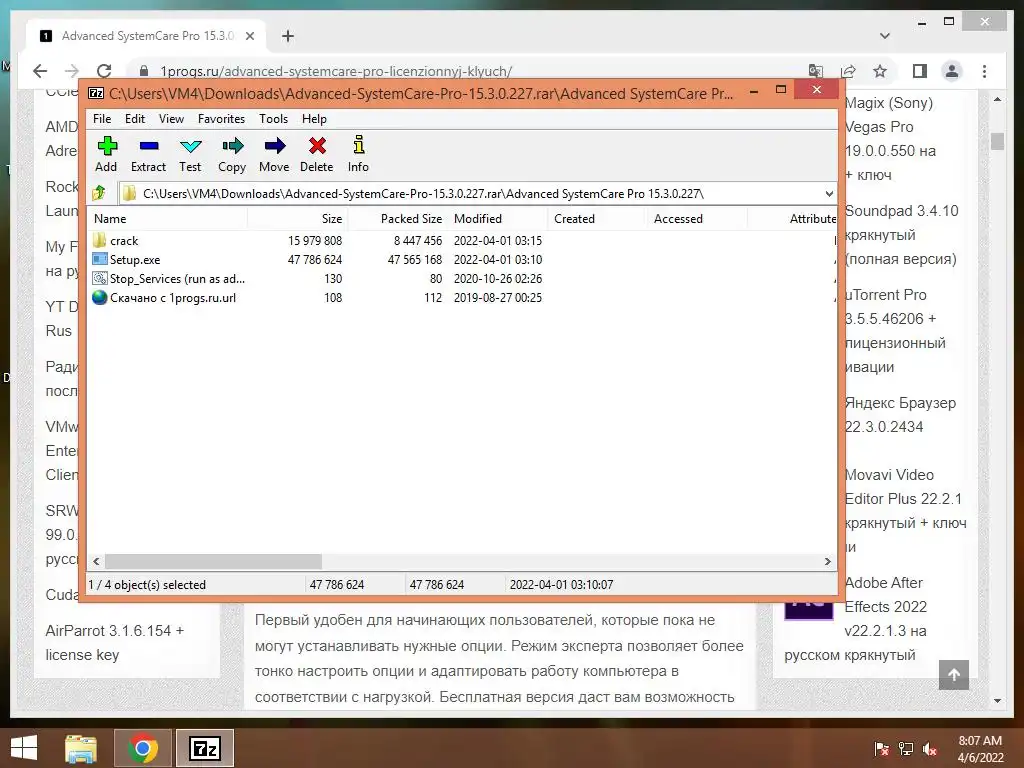Click the red Delete icon
1024x768 pixels.
(317, 146)
